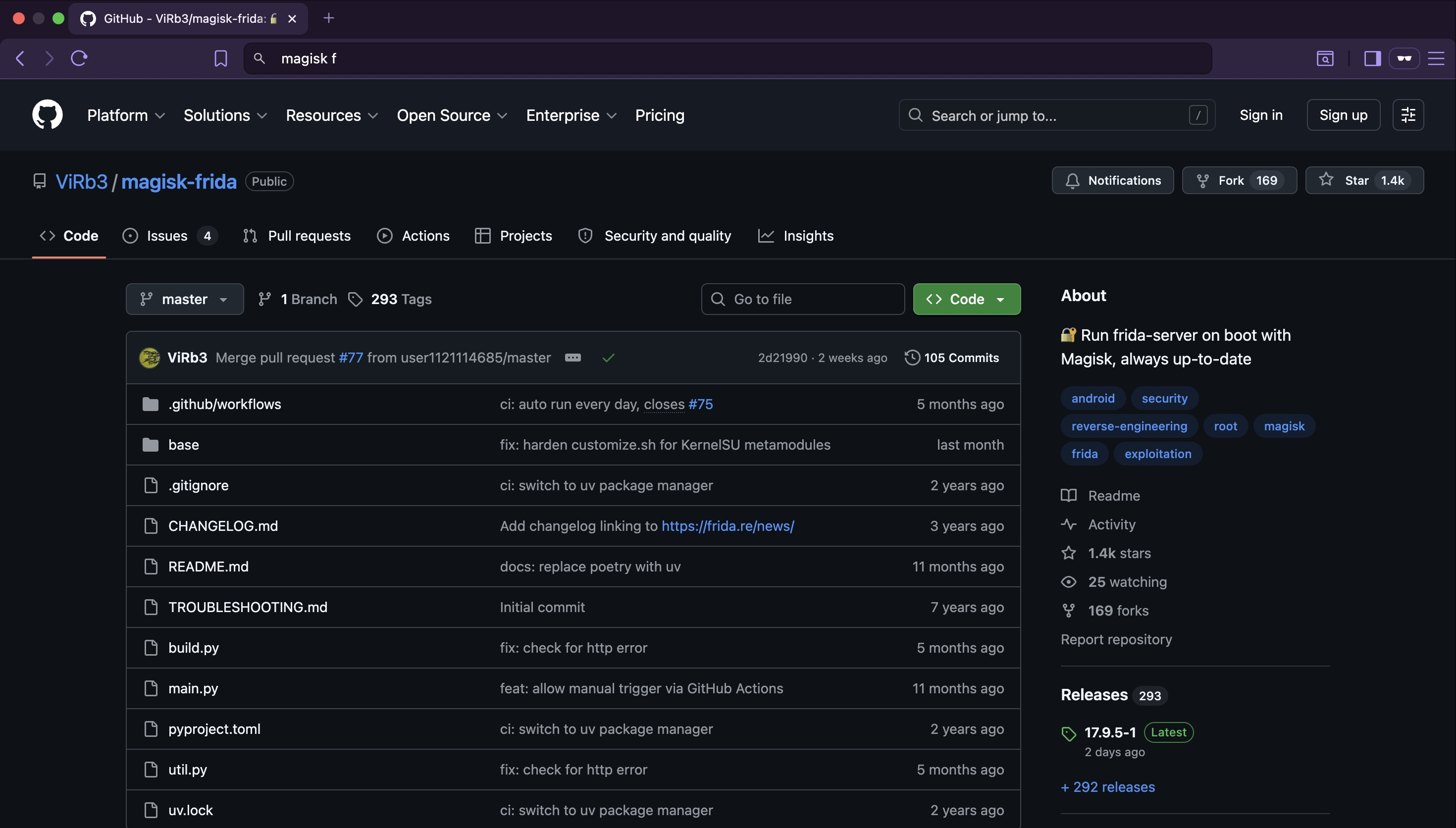
Task: Click the commit history clock icon
Action: 912,357
